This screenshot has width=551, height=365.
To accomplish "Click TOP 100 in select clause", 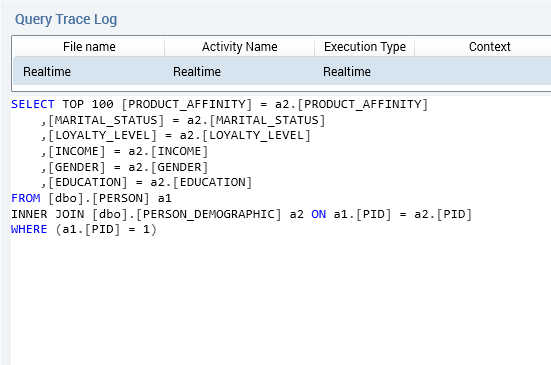I will coord(87,104).
